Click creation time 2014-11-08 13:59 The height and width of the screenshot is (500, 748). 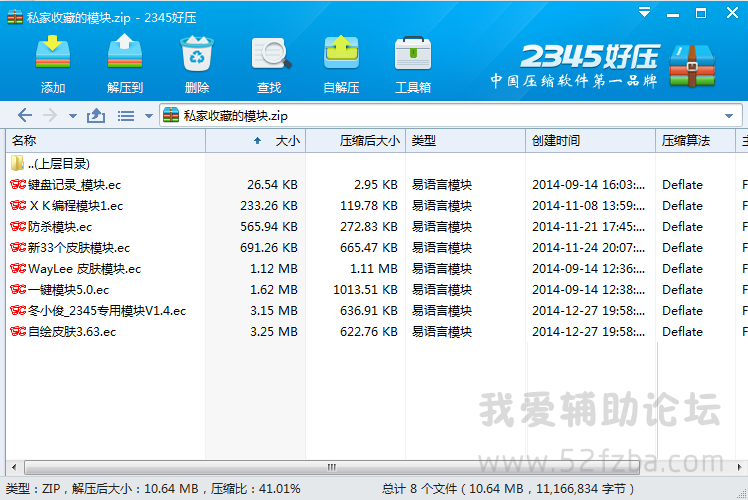(x=589, y=206)
